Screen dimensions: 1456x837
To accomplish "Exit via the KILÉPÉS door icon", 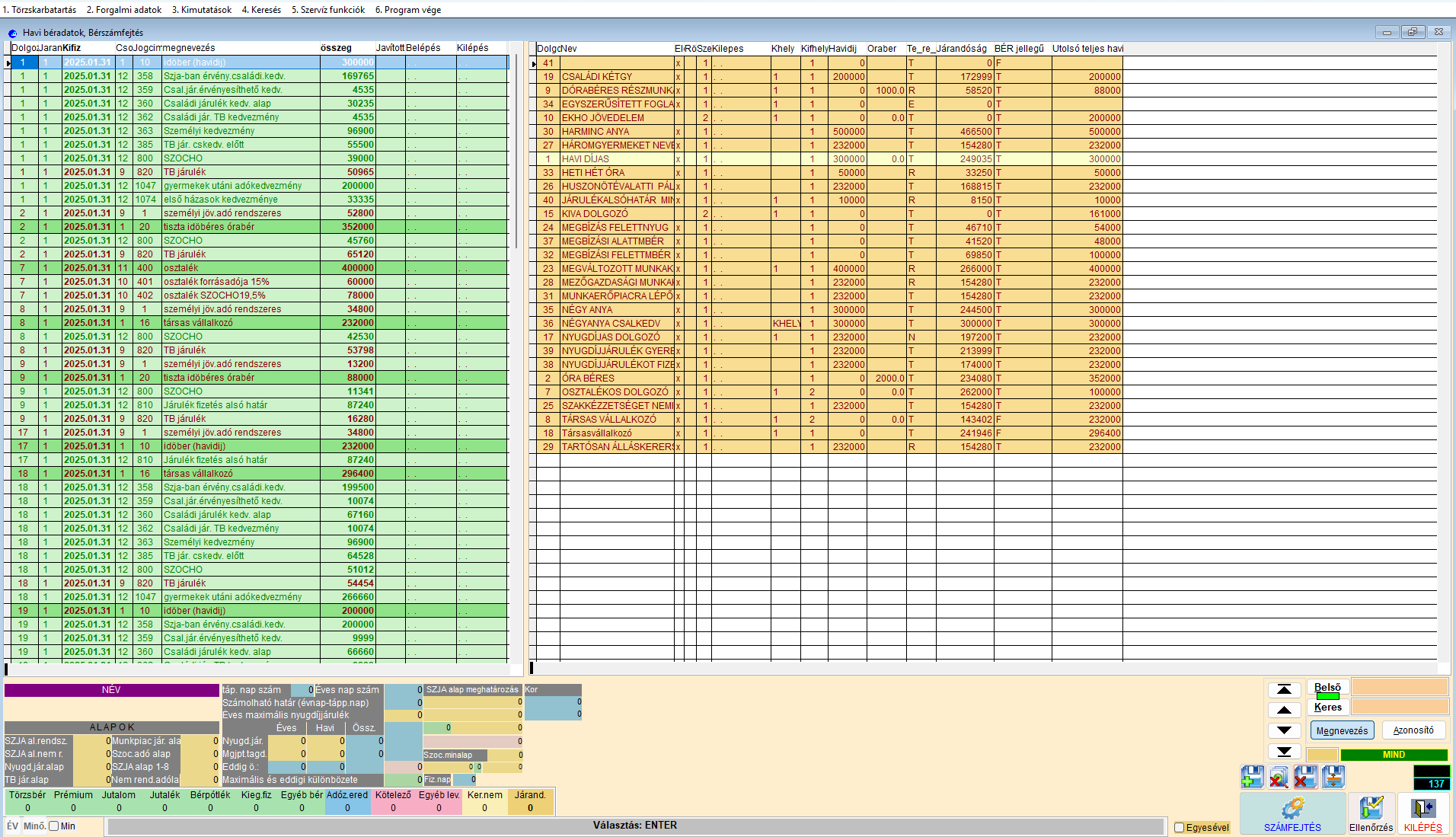I will (x=1422, y=813).
